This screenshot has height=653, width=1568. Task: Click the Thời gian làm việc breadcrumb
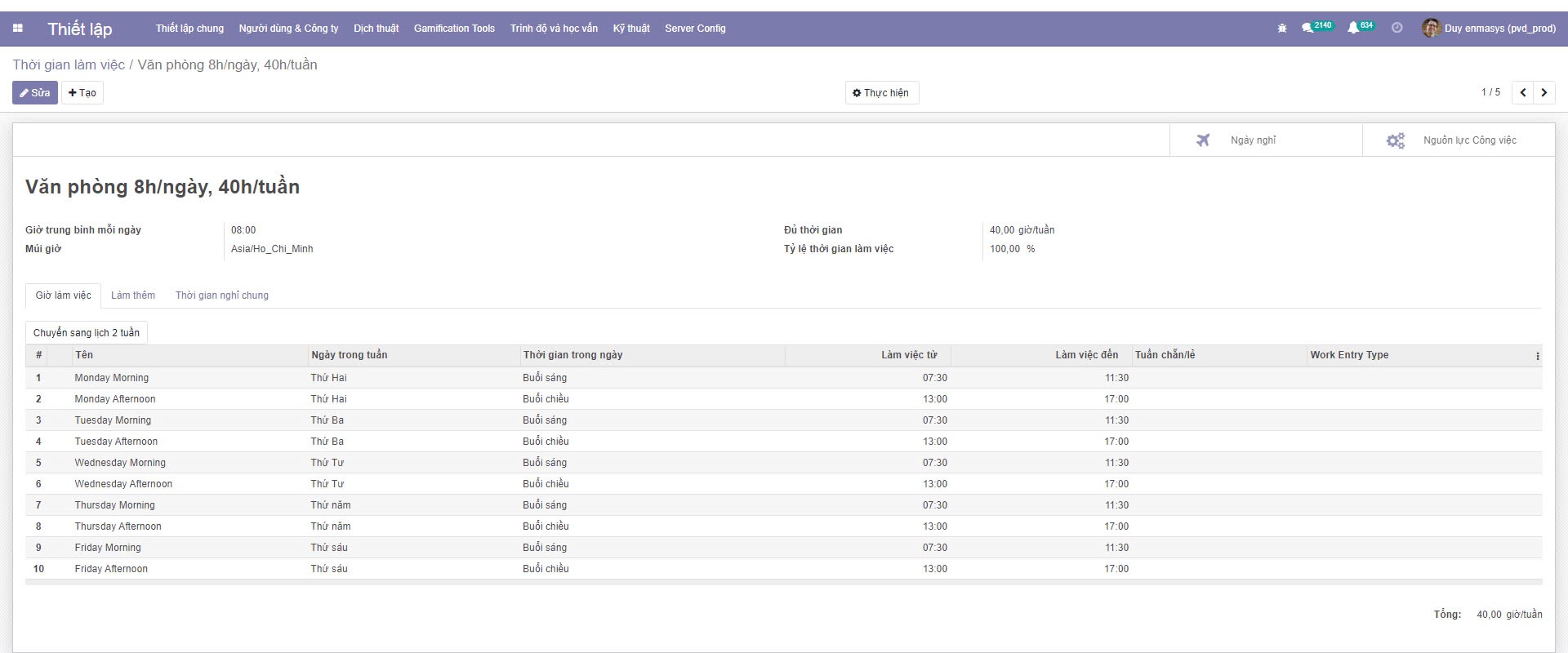coord(69,65)
